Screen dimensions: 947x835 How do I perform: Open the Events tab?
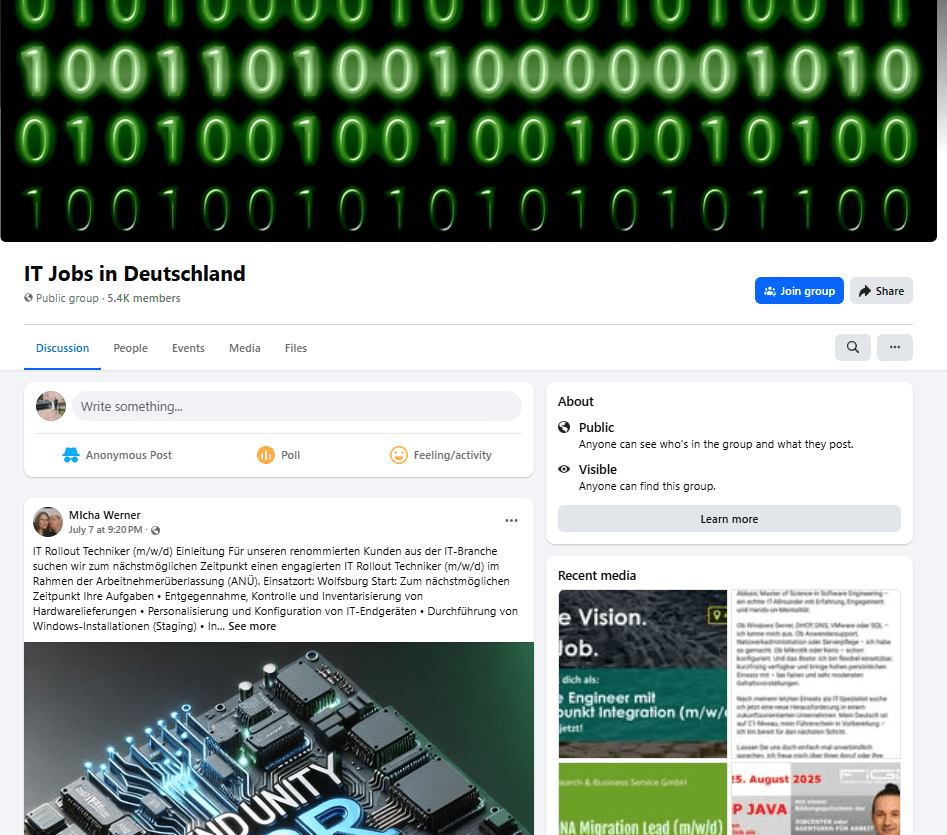coord(188,348)
